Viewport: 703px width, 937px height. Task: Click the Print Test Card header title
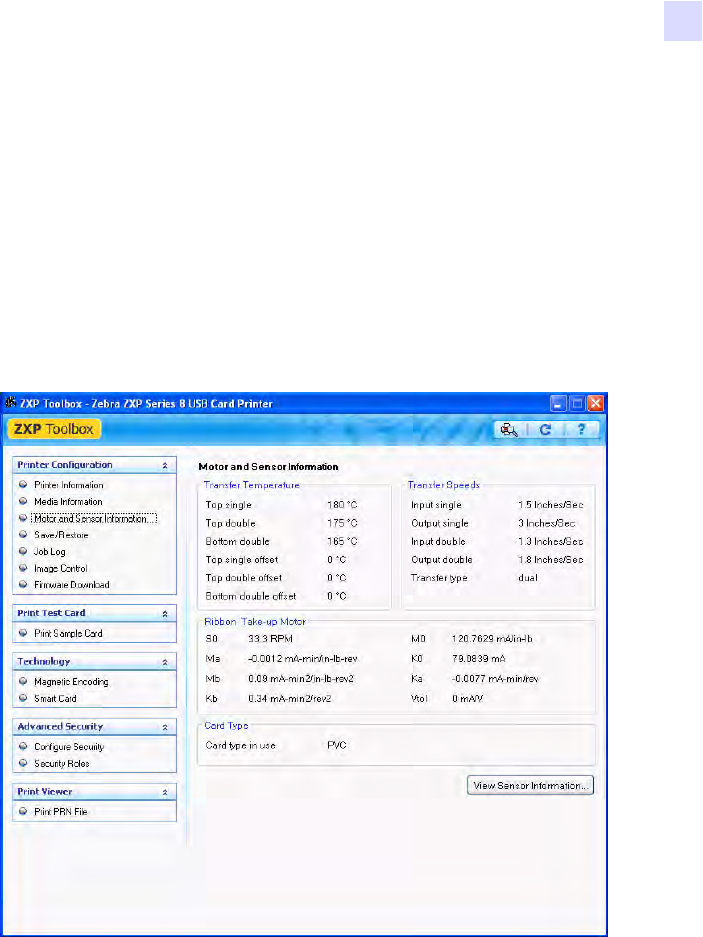click(x=51, y=613)
